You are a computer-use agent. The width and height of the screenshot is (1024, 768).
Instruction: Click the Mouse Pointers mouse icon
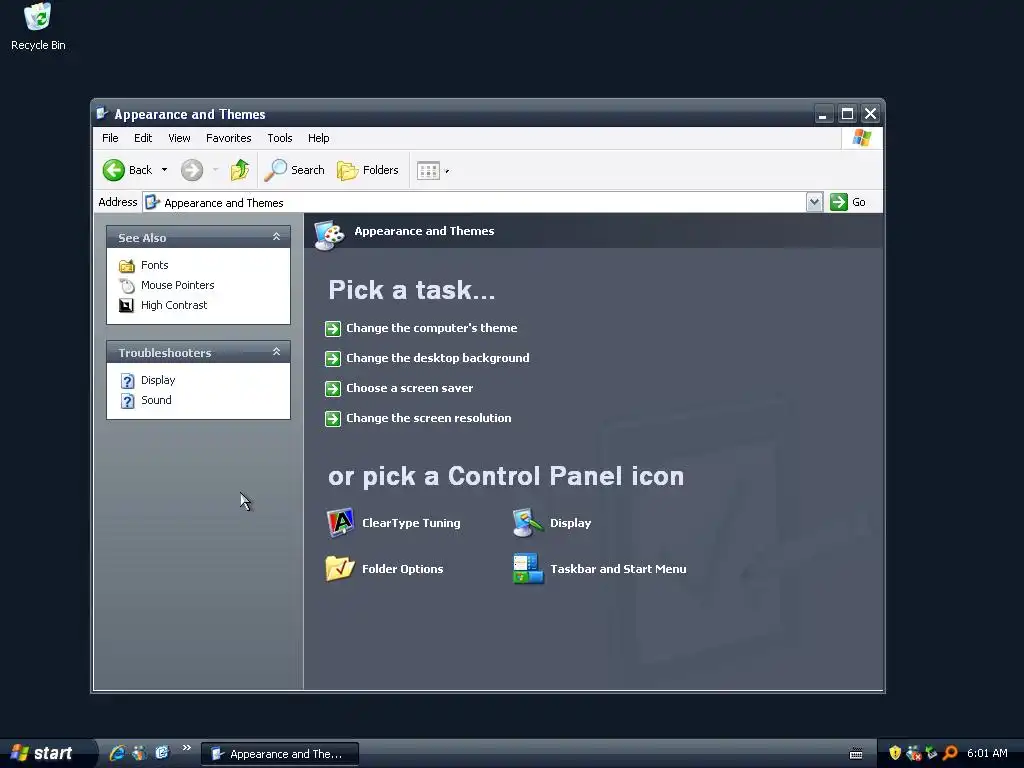pyautogui.click(x=127, y=285)
